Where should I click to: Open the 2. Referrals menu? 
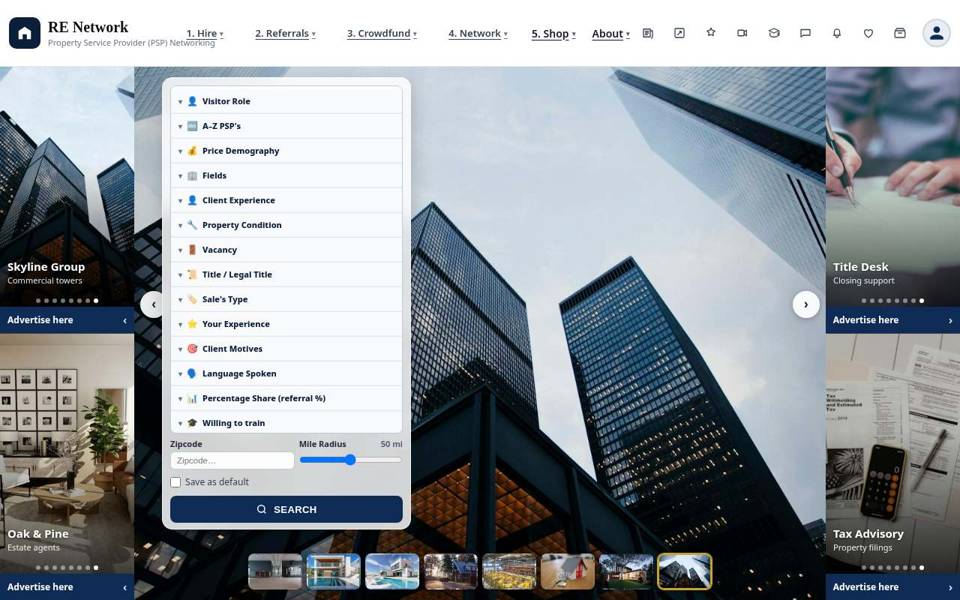pyautogui.click(x=285, y=34)
